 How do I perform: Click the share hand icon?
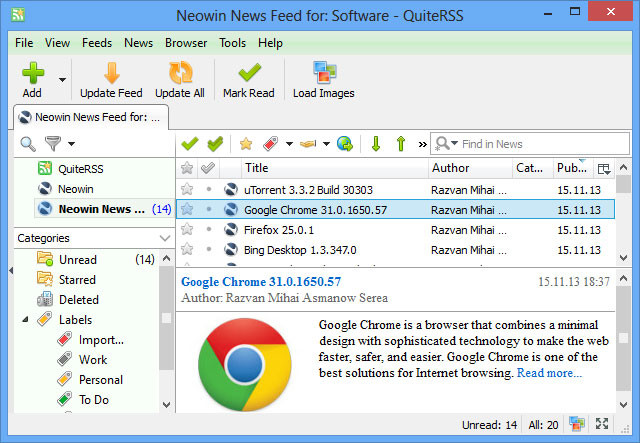(308, 144)
